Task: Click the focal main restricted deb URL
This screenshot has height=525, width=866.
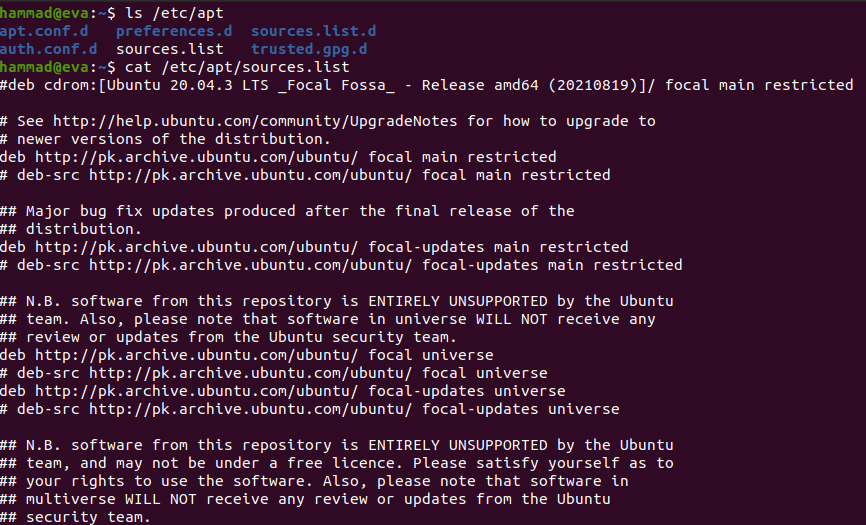Action: point(197,157)
